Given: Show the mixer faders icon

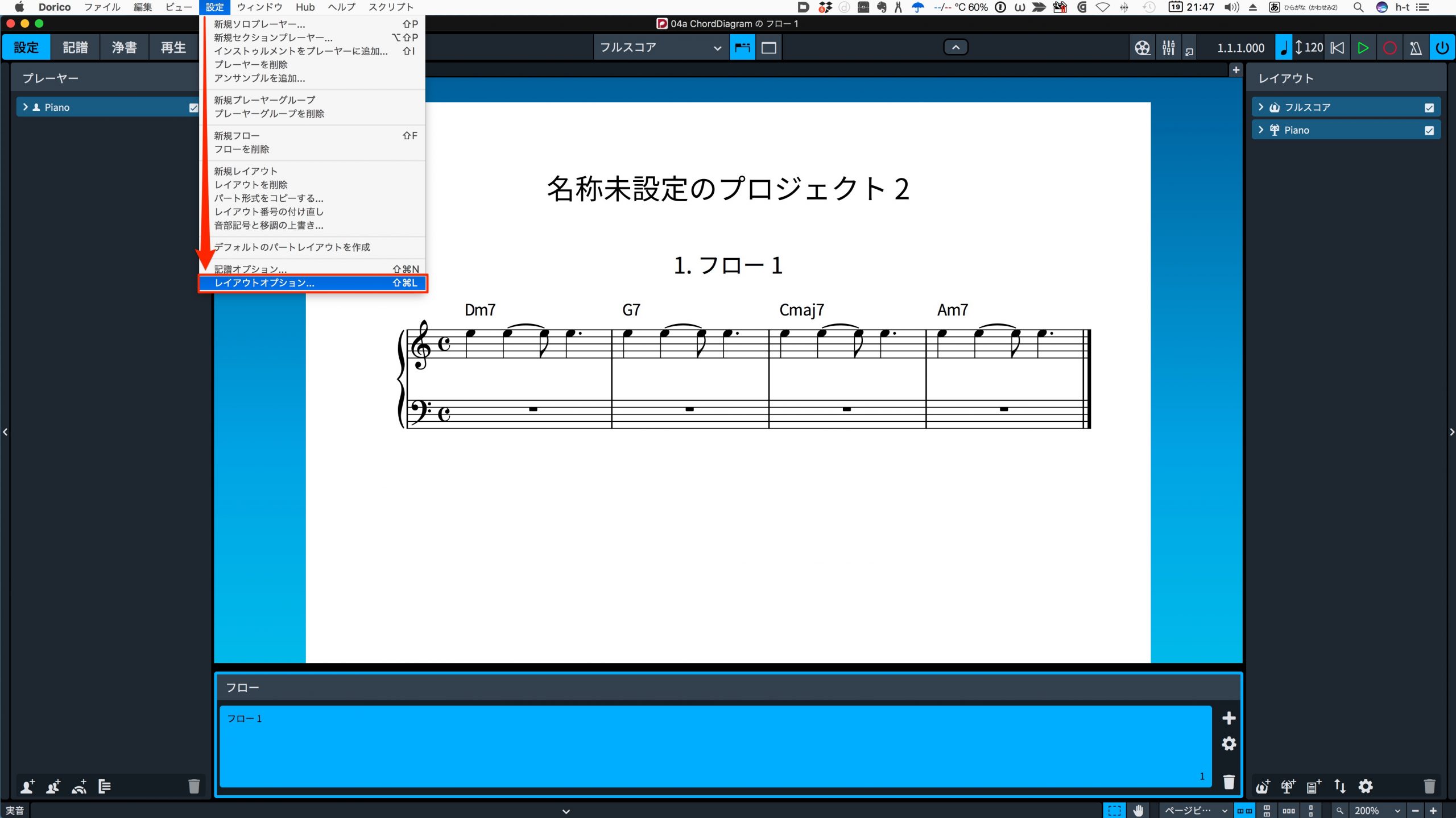Looking at the screenshot, I should [1168, 48].
